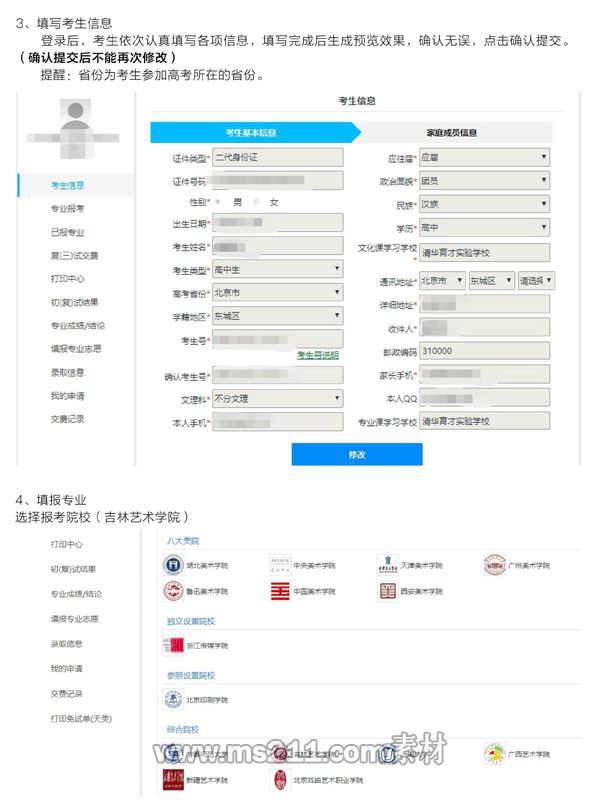Open 专业报考 in the left sidebar
This screenshot has height=809, width=600.
pos(68,209)
